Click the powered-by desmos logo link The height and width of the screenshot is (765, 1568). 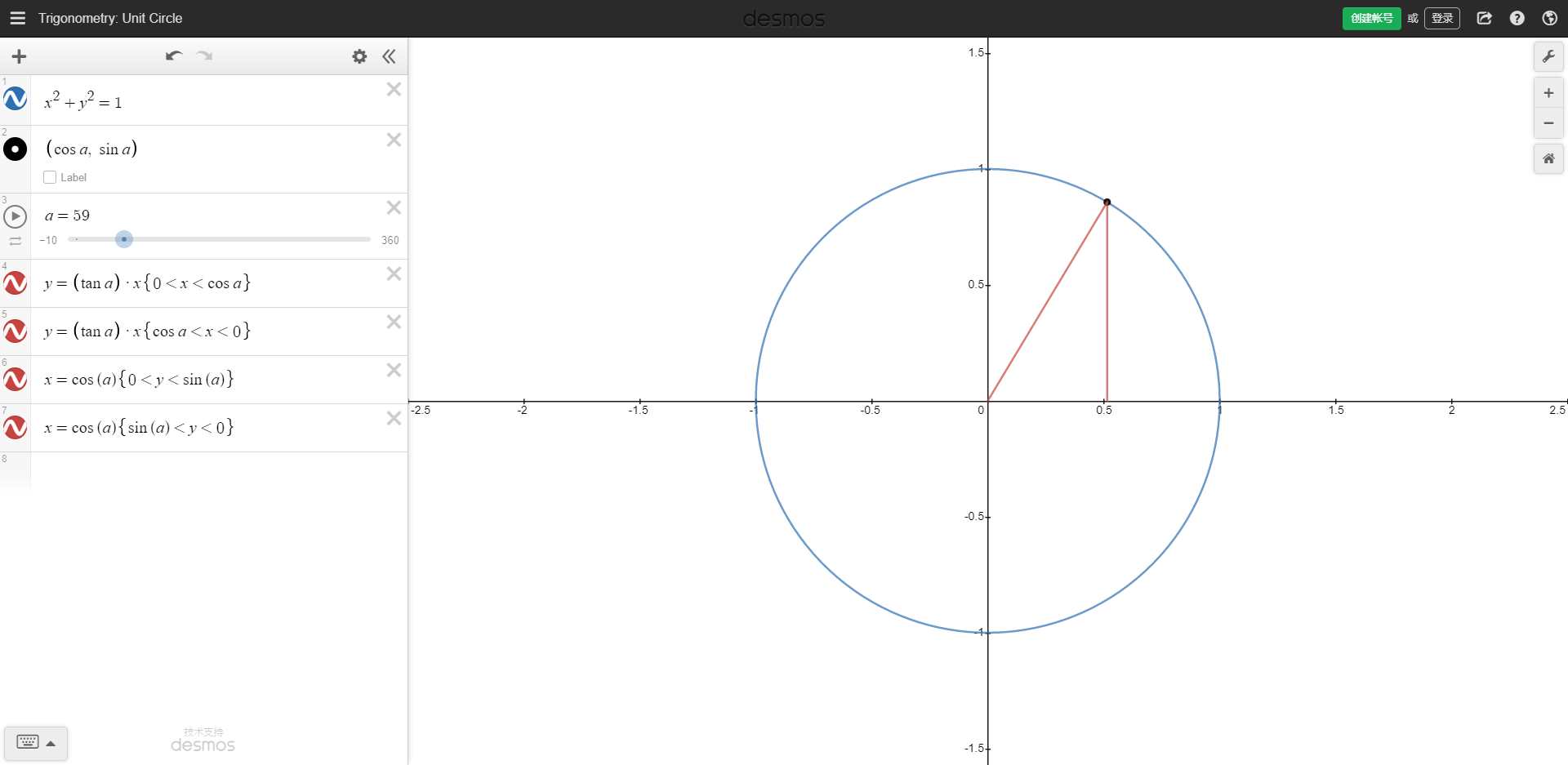tap(203, 740)
